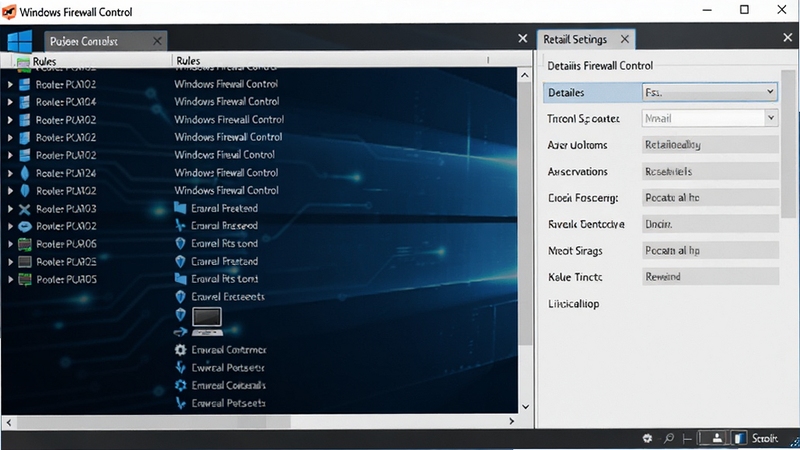Close the left rules panel
The image size is (800, 450).
pyautogui.click(x=522, y=38)
